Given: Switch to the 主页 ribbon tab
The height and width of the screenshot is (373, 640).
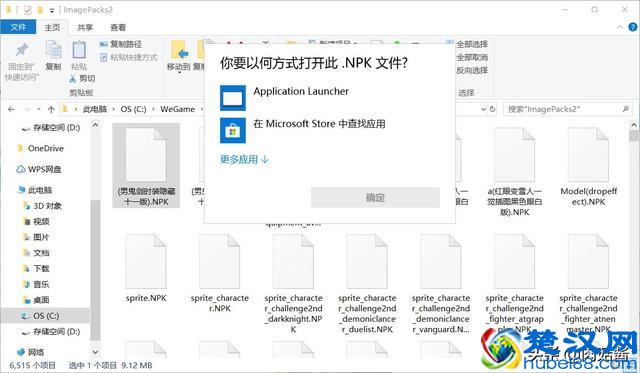Looking at the screenshot, I should click(x=52, y=27).
